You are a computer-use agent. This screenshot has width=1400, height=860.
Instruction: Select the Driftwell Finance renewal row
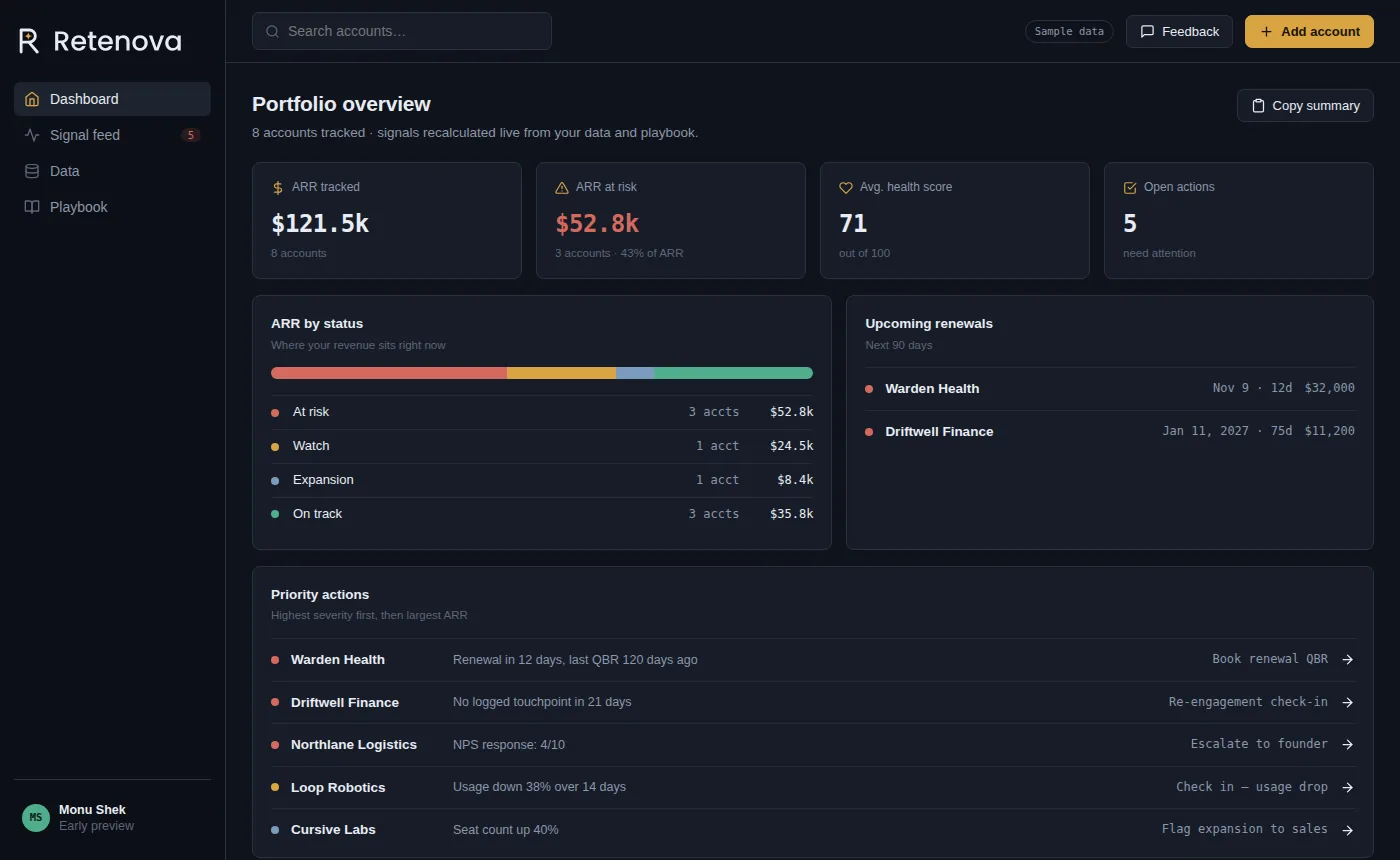pyautogui.click(x=1110, y=431)
